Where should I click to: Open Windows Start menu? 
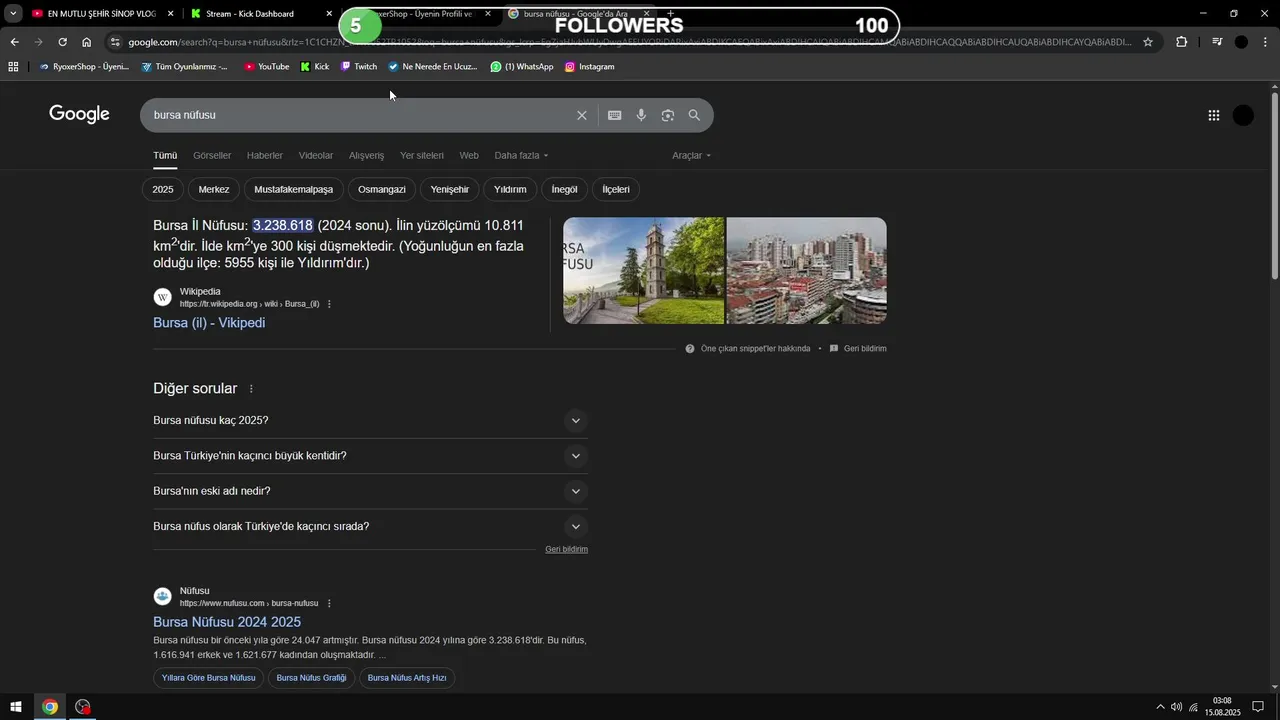click(x=16, y=707)
